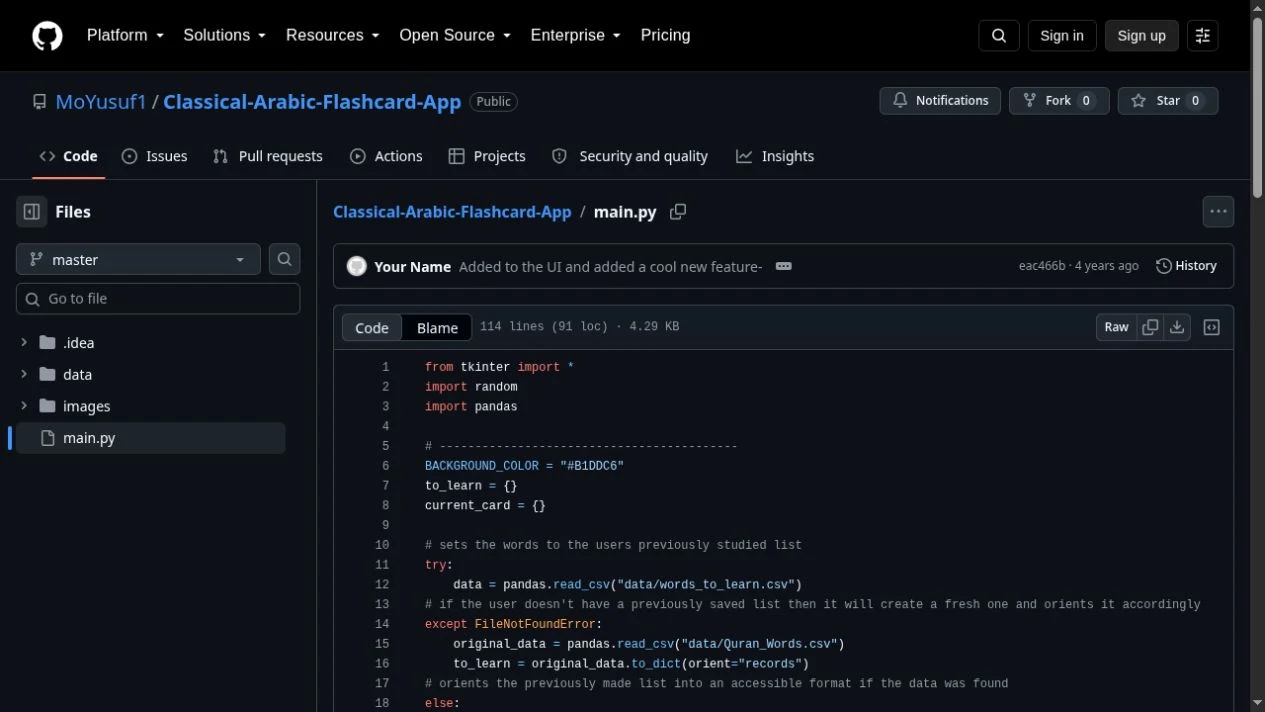
Task: Click the images folder icon
Action: pyautogui.click(x=47, y=406)
